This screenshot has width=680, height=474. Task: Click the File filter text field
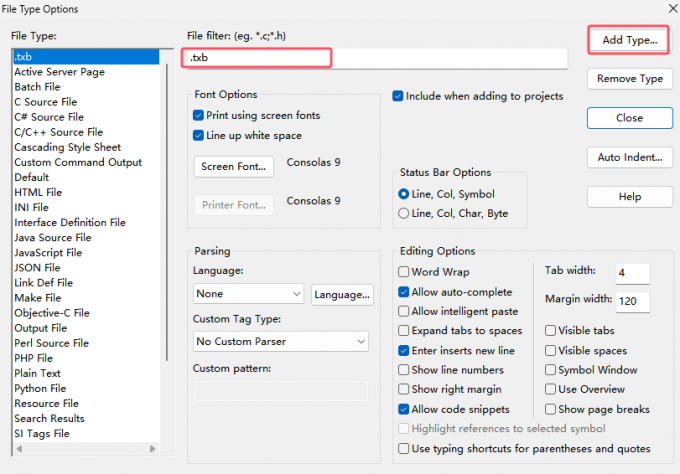click(x=375, y=58)
